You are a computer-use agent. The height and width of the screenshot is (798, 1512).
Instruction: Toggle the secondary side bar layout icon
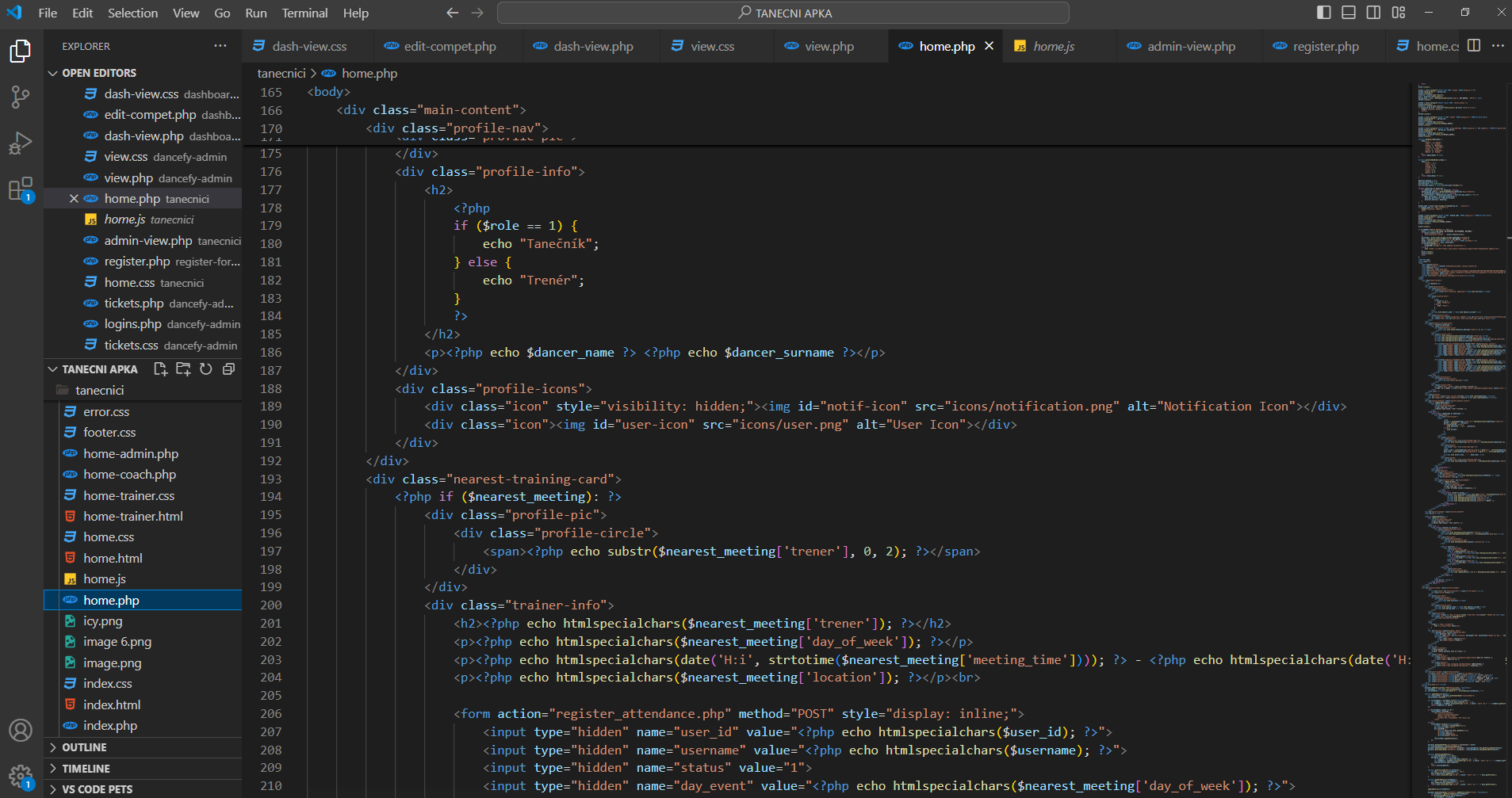[x=1373, y=13]
